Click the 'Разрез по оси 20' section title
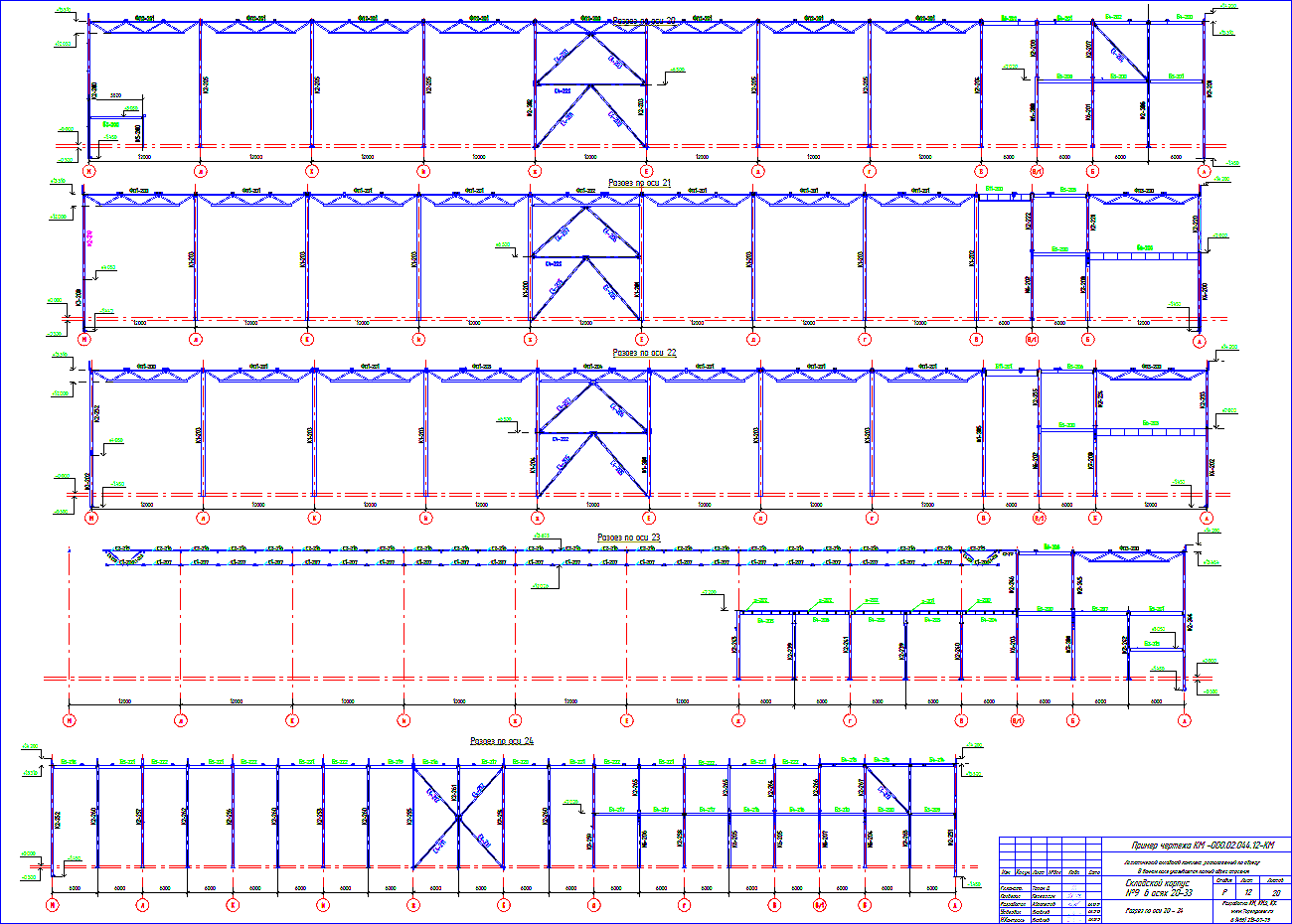Viewport: 1292px width, 924px height. pos(643,20)
